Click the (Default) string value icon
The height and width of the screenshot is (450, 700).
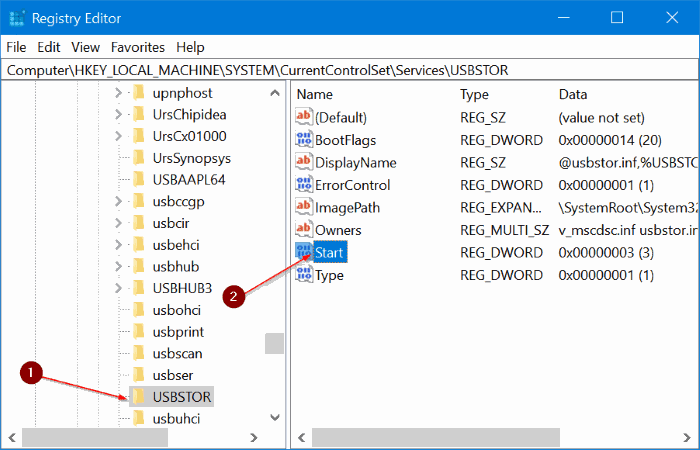[304, 117]
